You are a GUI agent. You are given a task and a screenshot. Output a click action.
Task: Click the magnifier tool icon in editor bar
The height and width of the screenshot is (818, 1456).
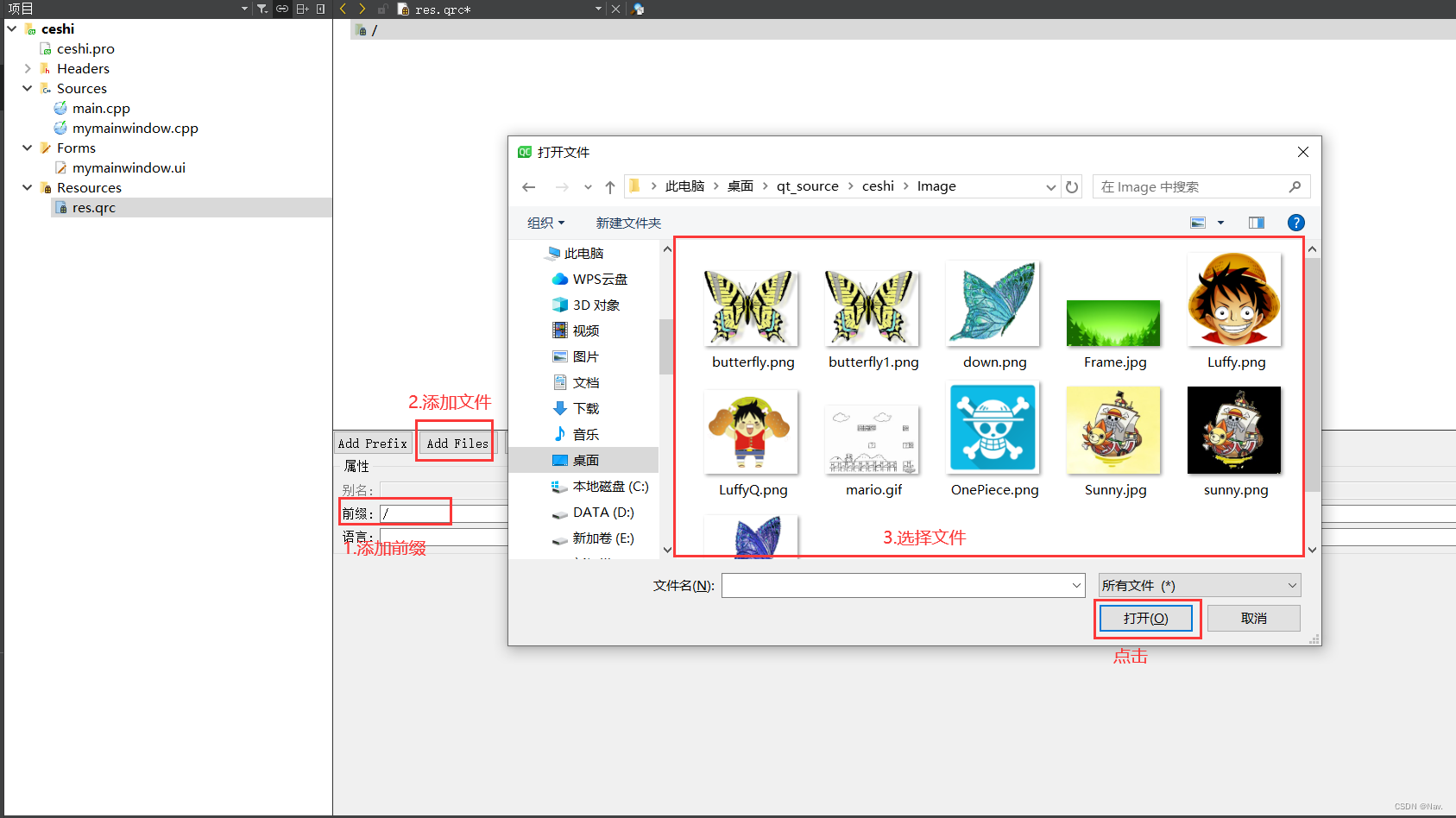tap(638, 9)
